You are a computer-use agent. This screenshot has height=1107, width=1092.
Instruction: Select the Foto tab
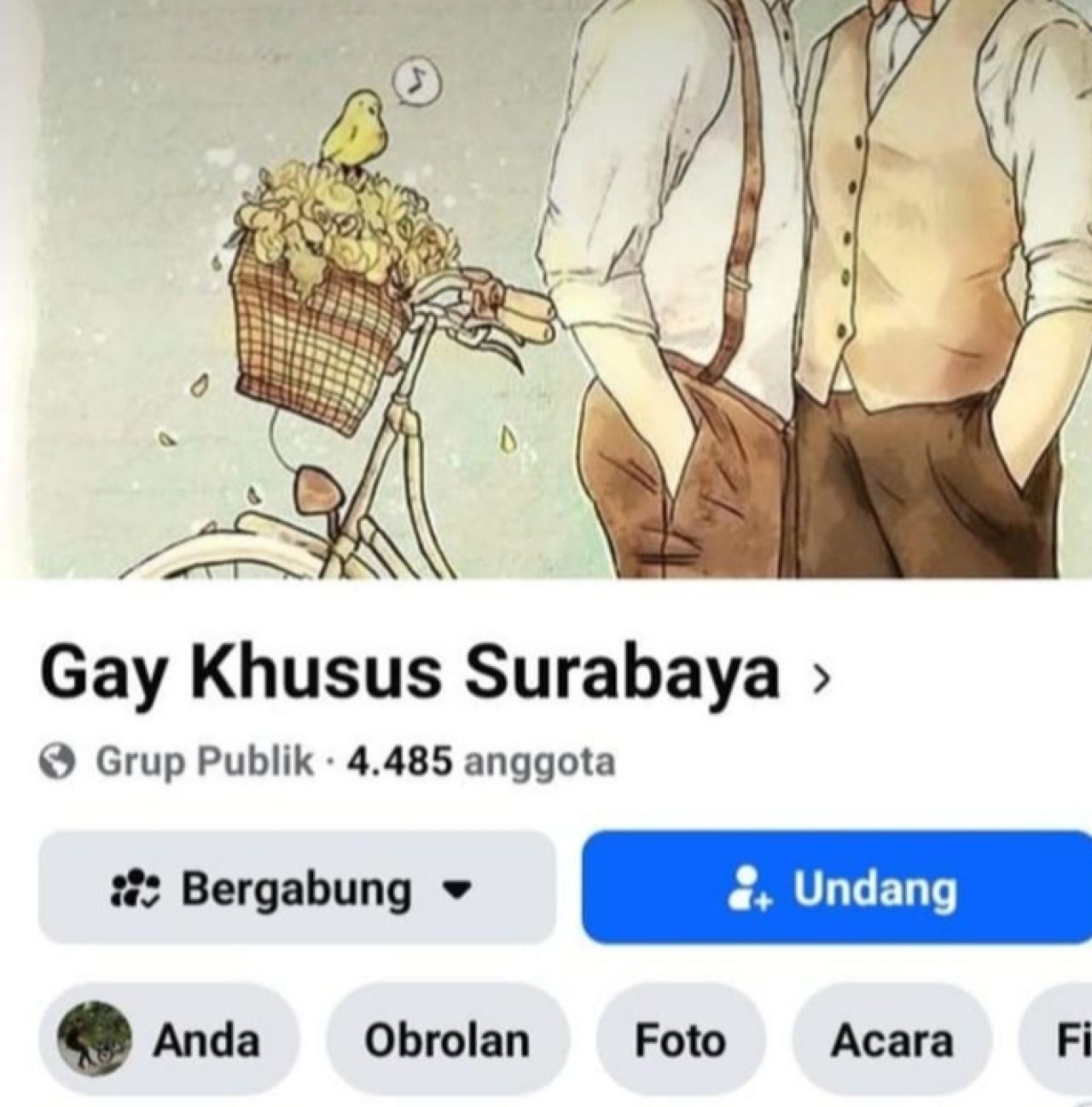[x=680, y=1040]
